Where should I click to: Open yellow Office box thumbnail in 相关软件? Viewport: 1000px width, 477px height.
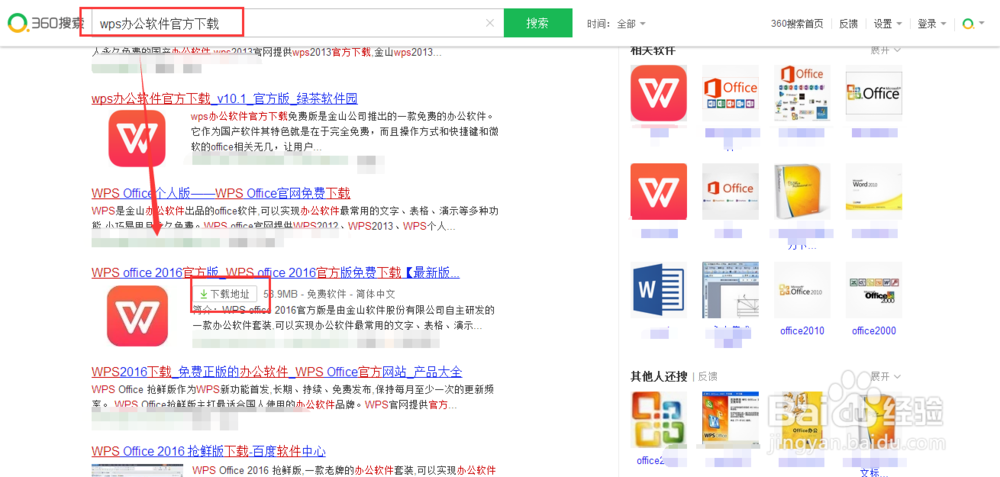tap(802, 192)
